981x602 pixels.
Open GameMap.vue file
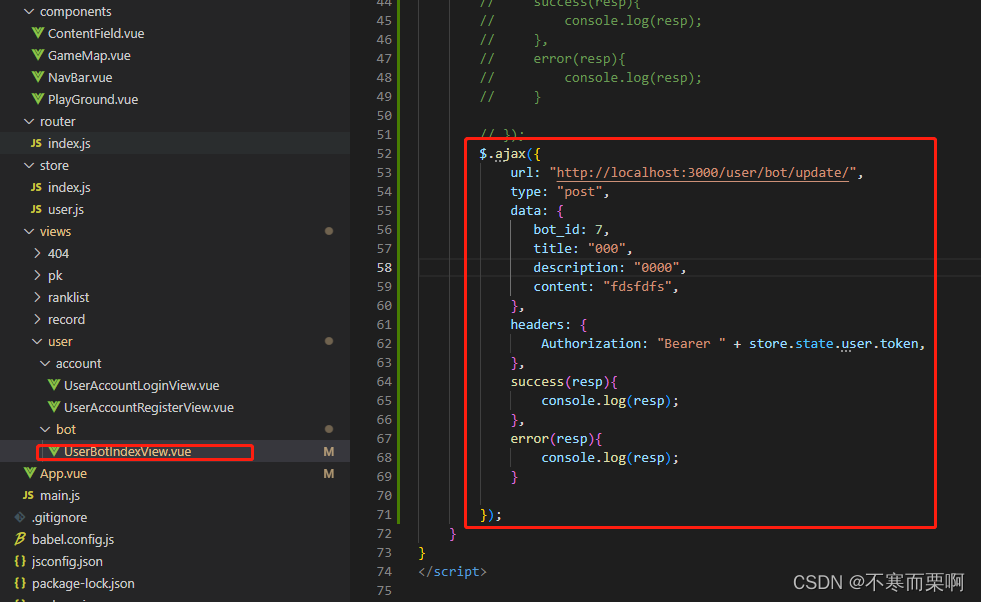pos(89,56)
